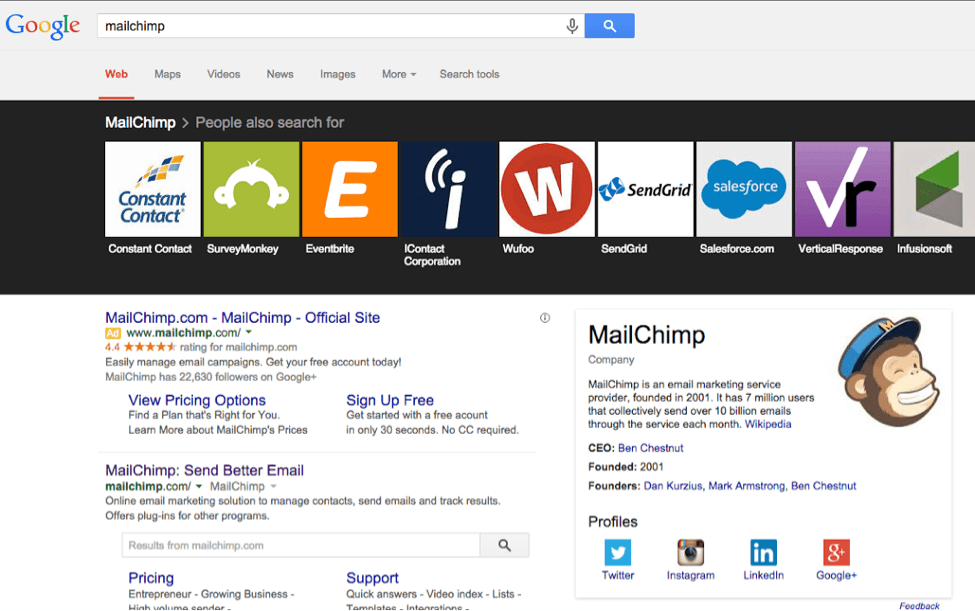Click the VerticalResponse caption text
975x611 pixels.
pos(841,249)
